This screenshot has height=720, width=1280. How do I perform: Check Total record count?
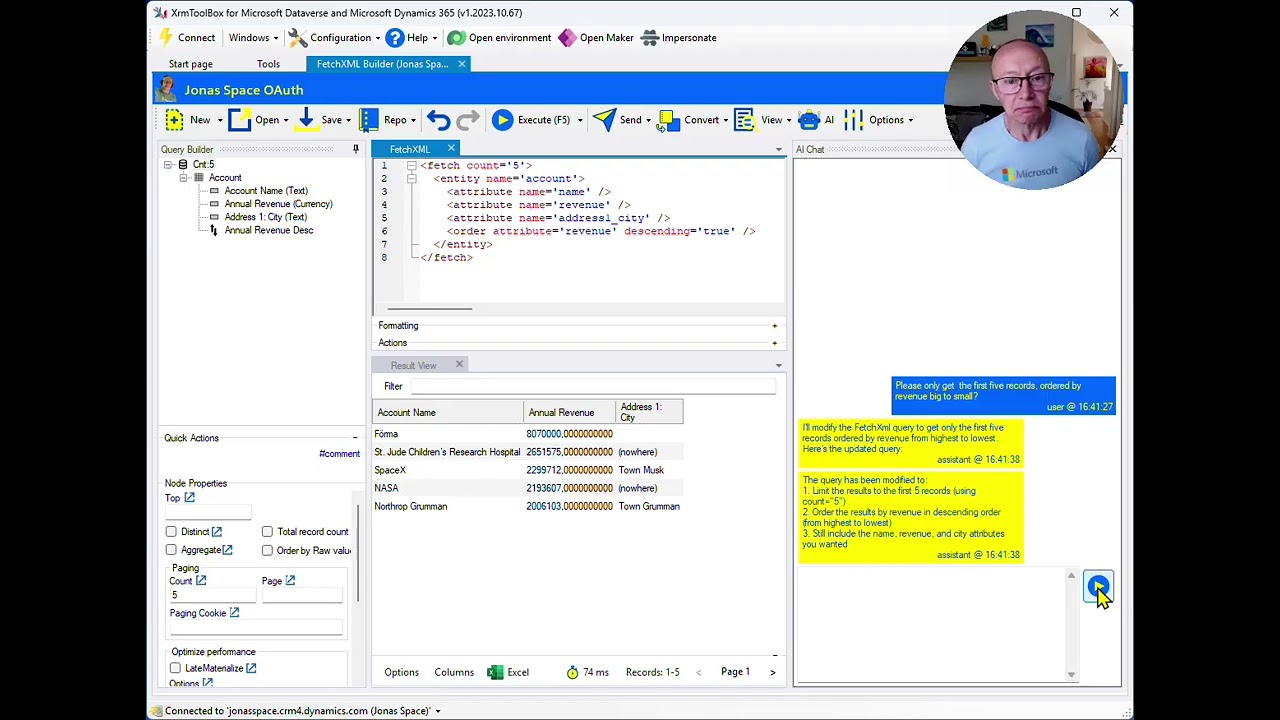pos(267,532)
